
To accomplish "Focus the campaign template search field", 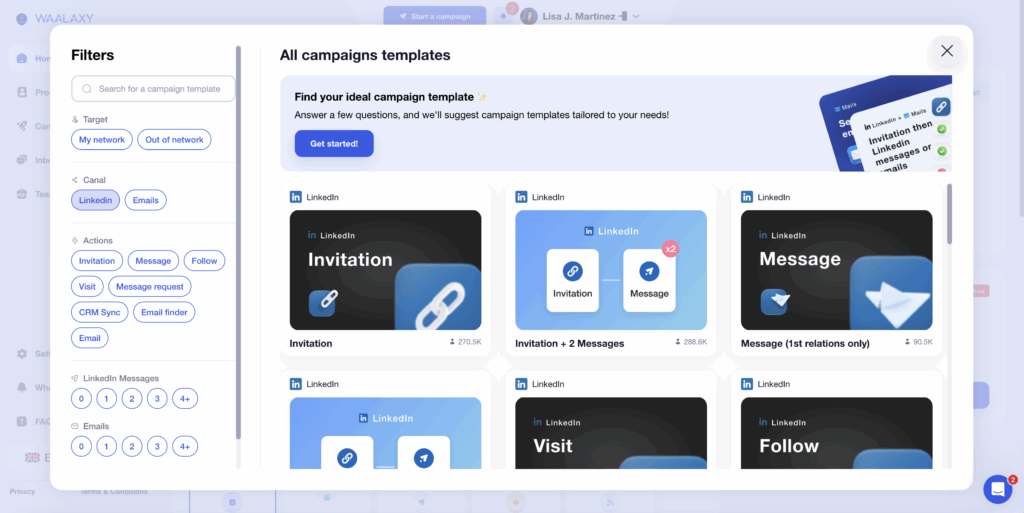I will (153, 89).
